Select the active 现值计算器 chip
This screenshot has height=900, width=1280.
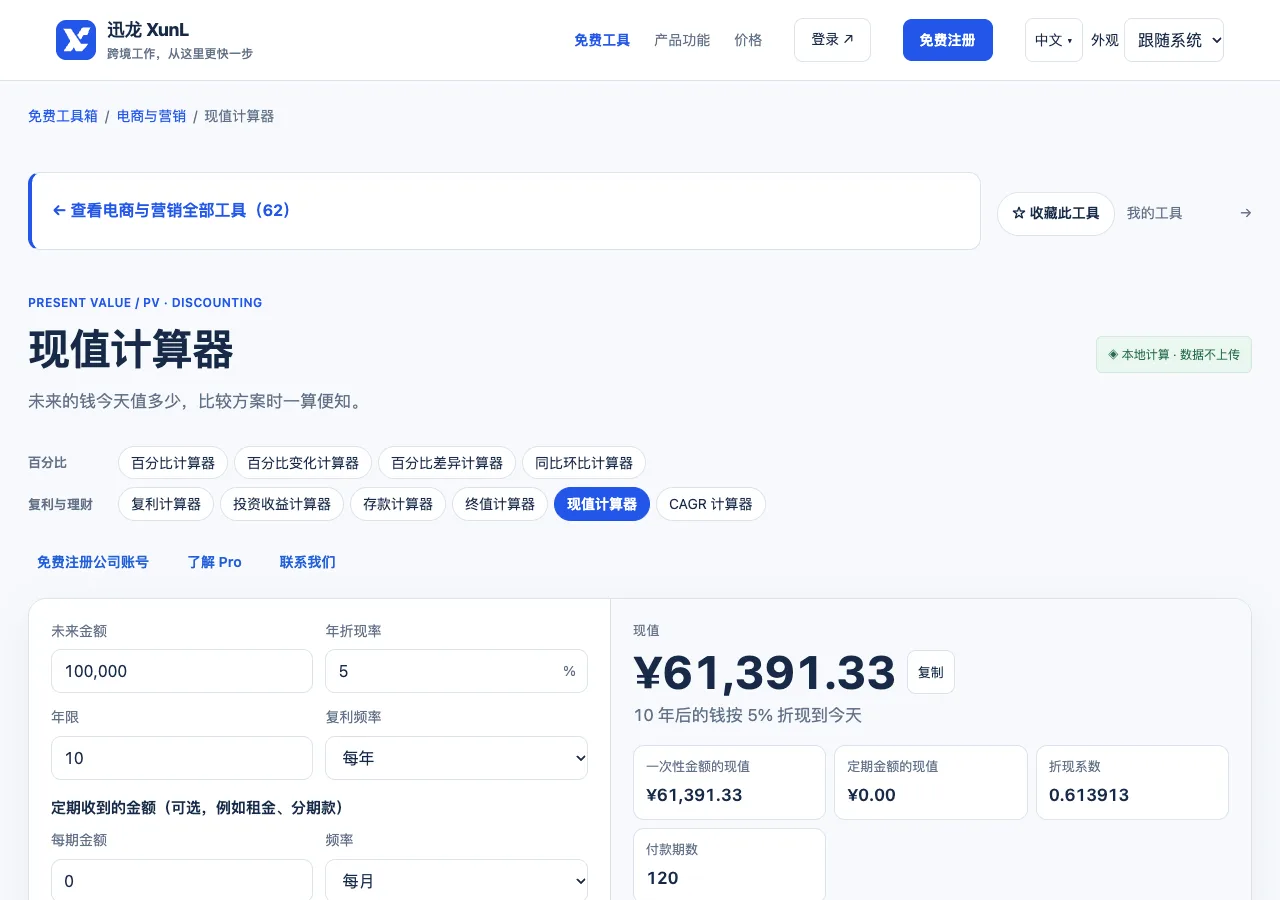click(x=602, y=504)
